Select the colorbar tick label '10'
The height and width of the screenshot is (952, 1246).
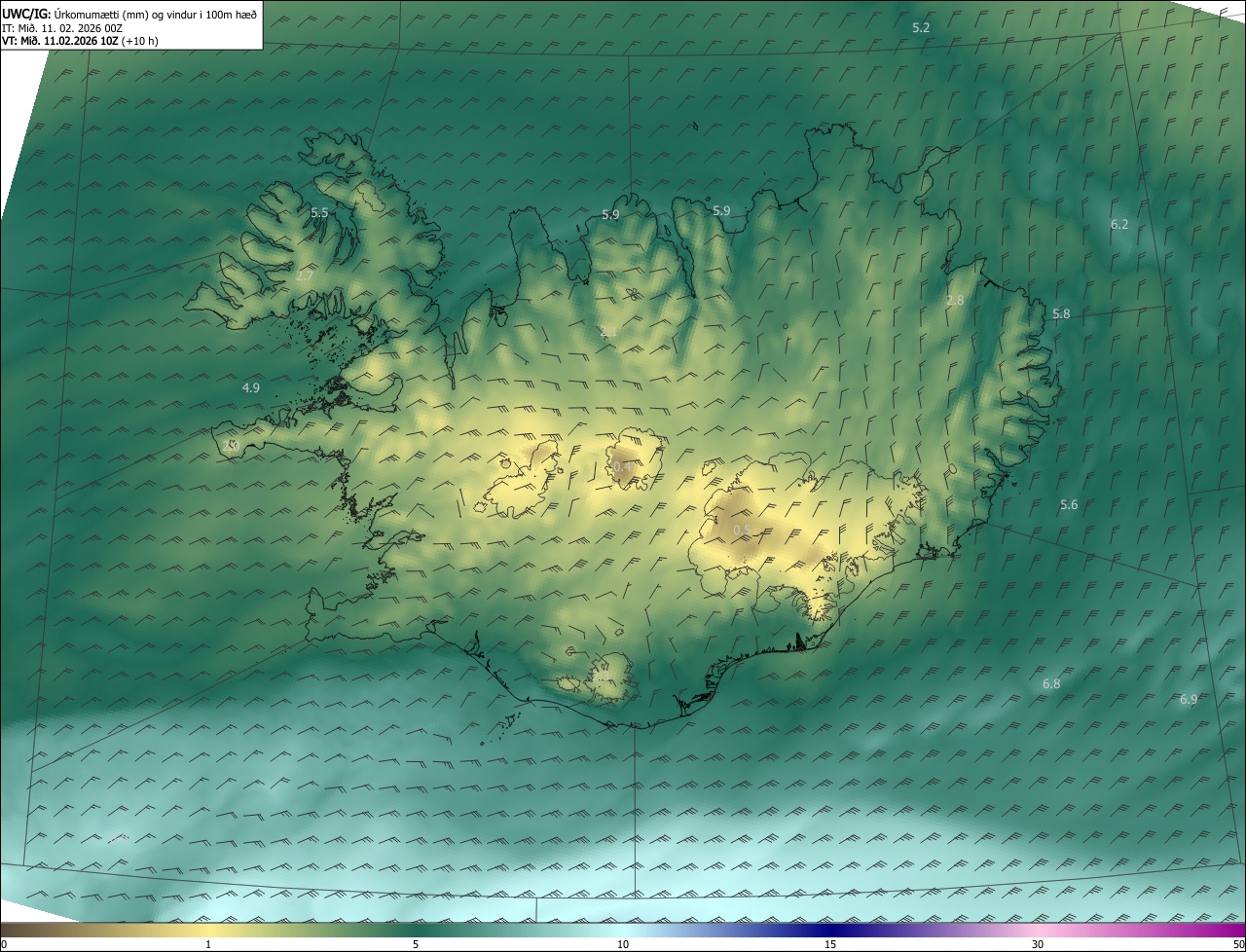pyautogui.click(x=623, y=944)
